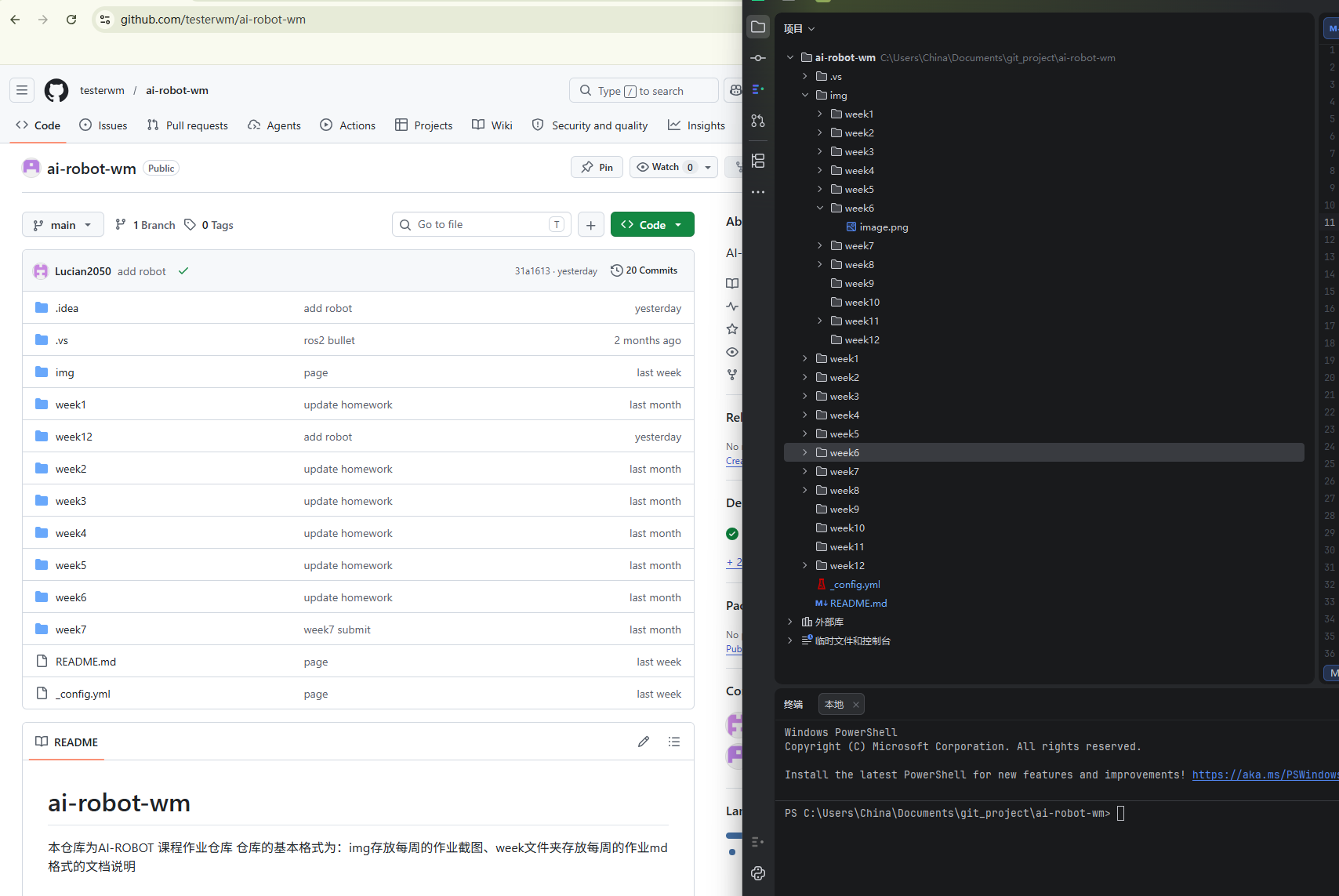The image size is (1339, 896).
Task: Open green Code dropdown button
Action: [652, 225]
